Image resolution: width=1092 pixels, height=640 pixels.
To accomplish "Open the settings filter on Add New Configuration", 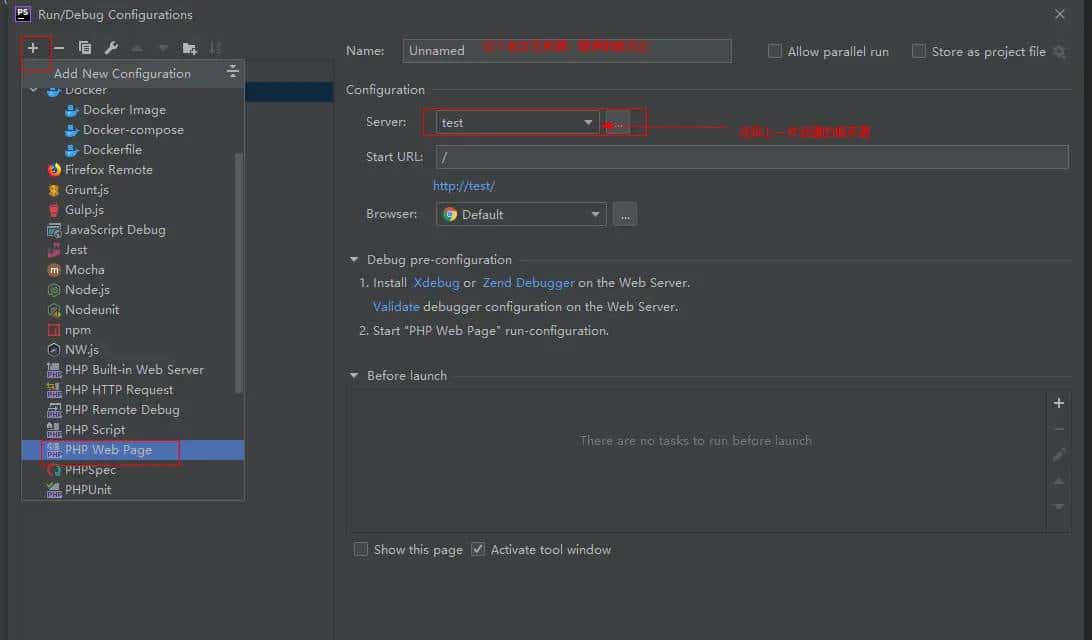I will coord(232,72).
